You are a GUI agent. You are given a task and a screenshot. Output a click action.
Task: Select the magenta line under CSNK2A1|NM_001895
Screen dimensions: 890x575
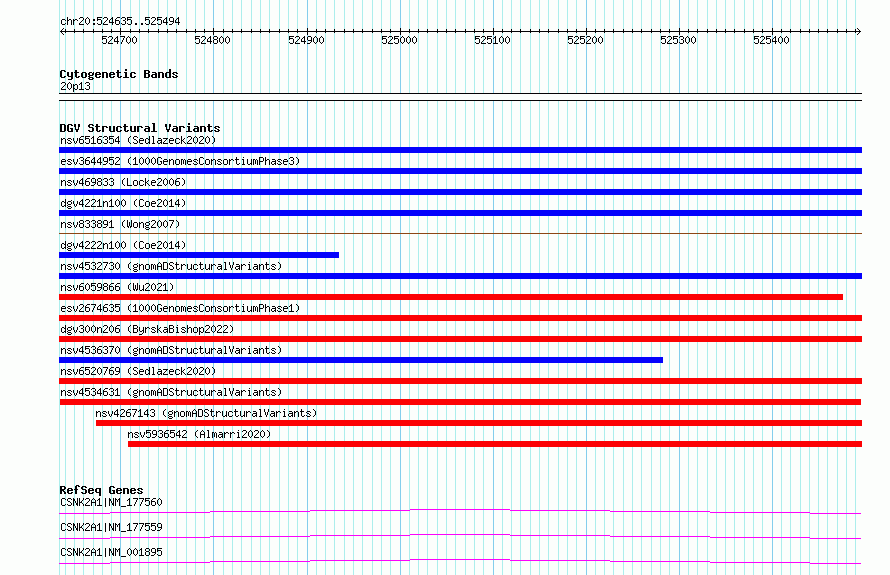(460, 562)
